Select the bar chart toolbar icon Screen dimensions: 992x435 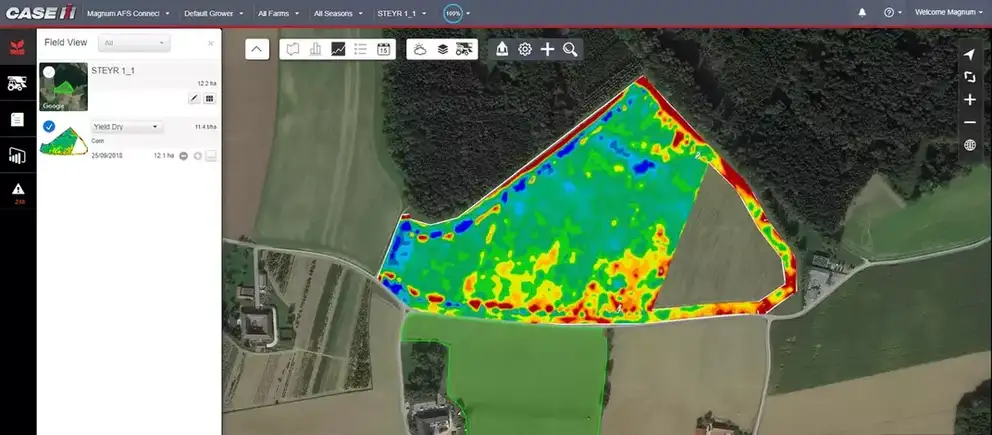click(315, 49)
